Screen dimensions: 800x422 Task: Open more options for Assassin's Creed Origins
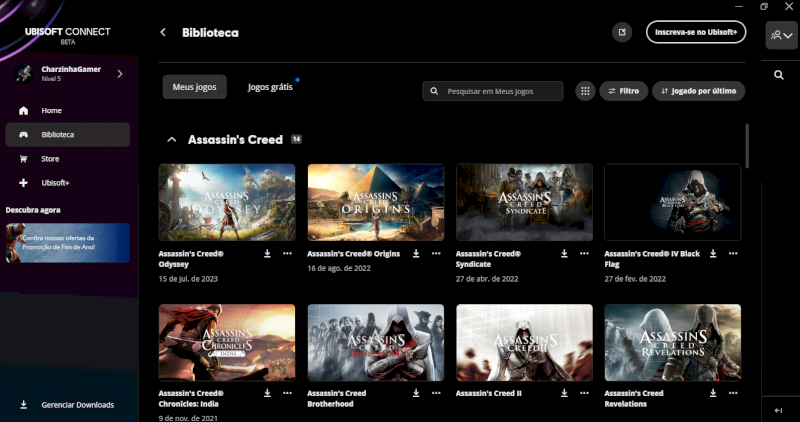pyautogui.click(x=435, y=254)
